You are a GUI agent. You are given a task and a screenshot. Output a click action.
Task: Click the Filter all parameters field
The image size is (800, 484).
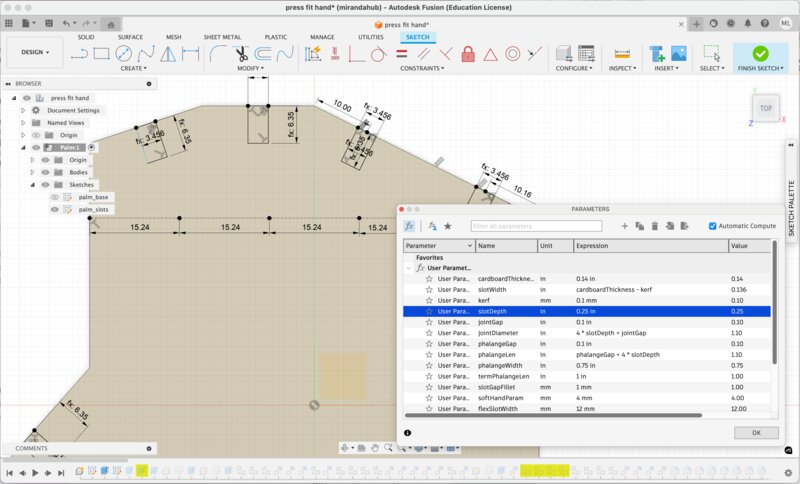click(536, 226)
